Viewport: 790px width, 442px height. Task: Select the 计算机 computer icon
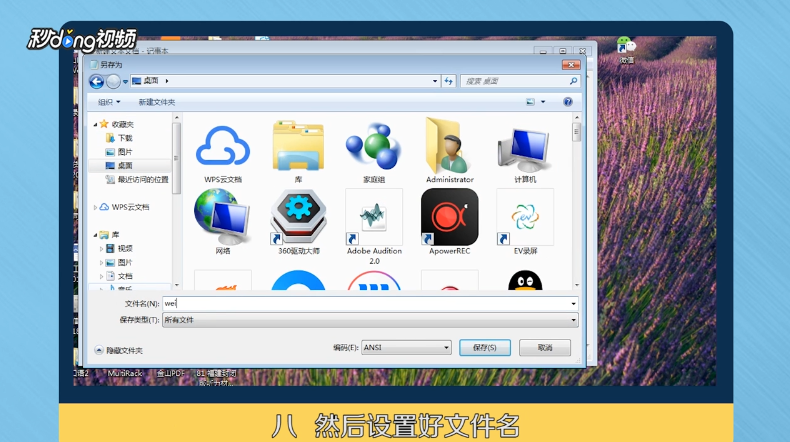(525, 148)
